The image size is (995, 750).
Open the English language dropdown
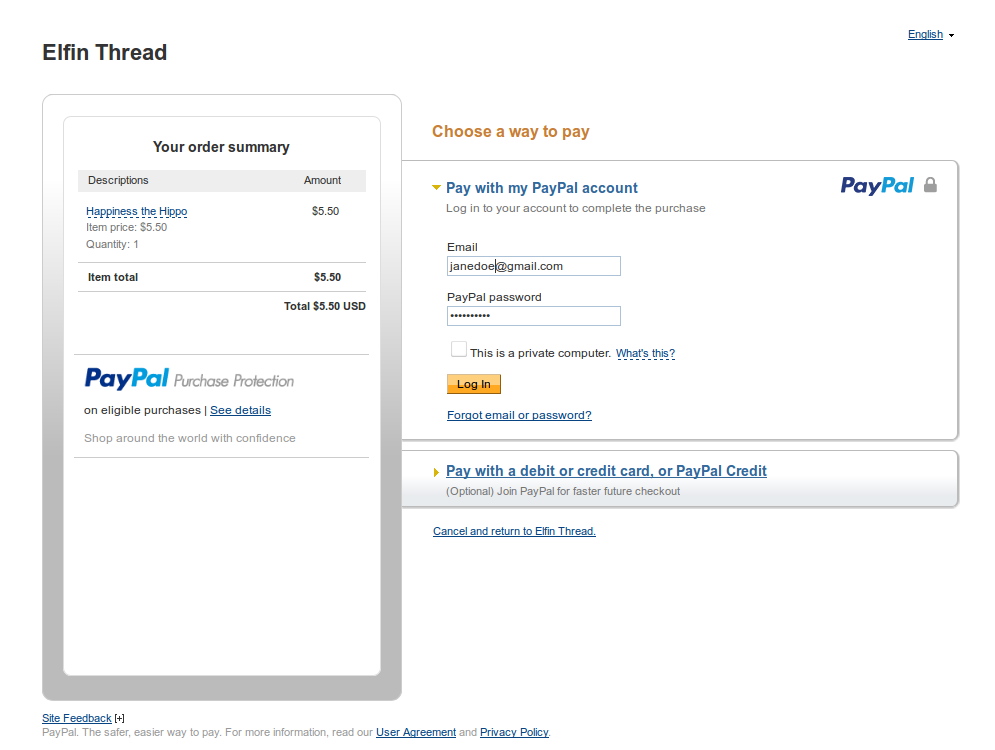coord(930,34)
